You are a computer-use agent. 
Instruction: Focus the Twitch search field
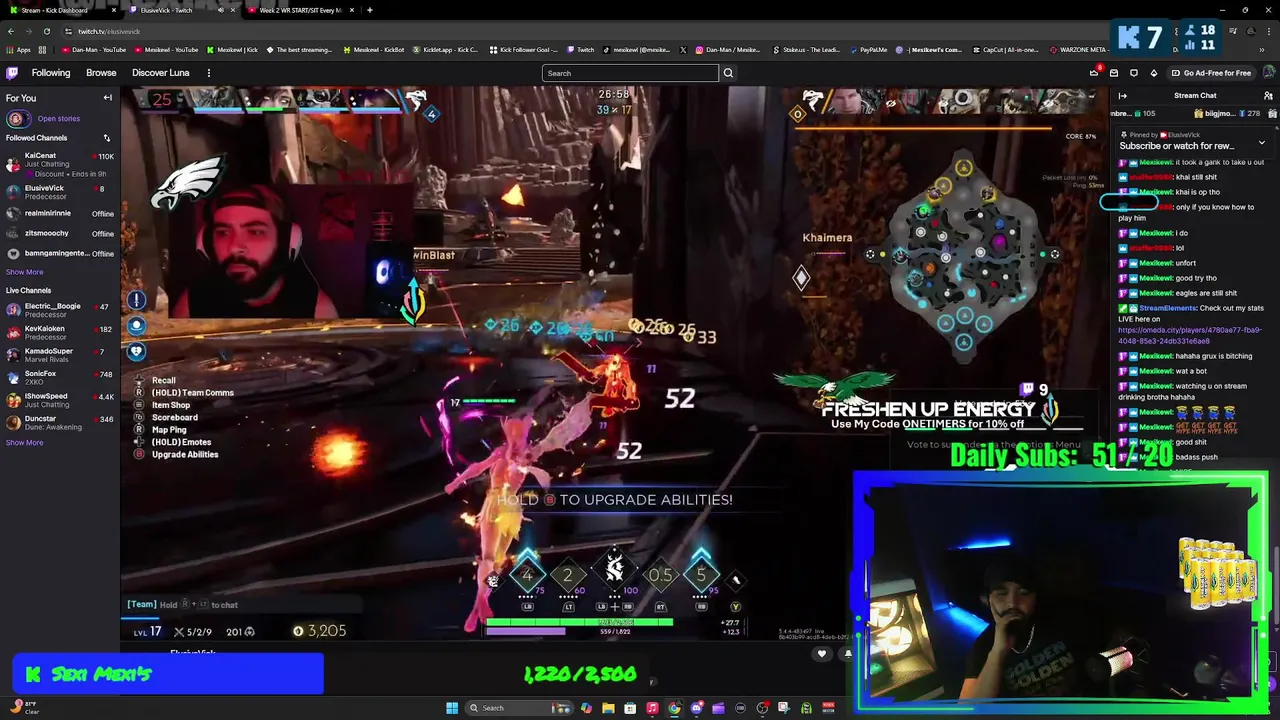[630, 73]
